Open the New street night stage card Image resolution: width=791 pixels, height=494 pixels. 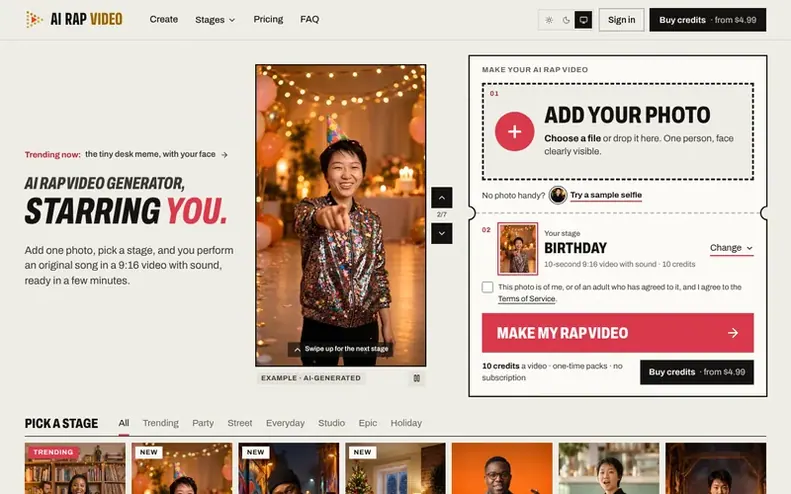pyautogui.click(x=289, y=468)
